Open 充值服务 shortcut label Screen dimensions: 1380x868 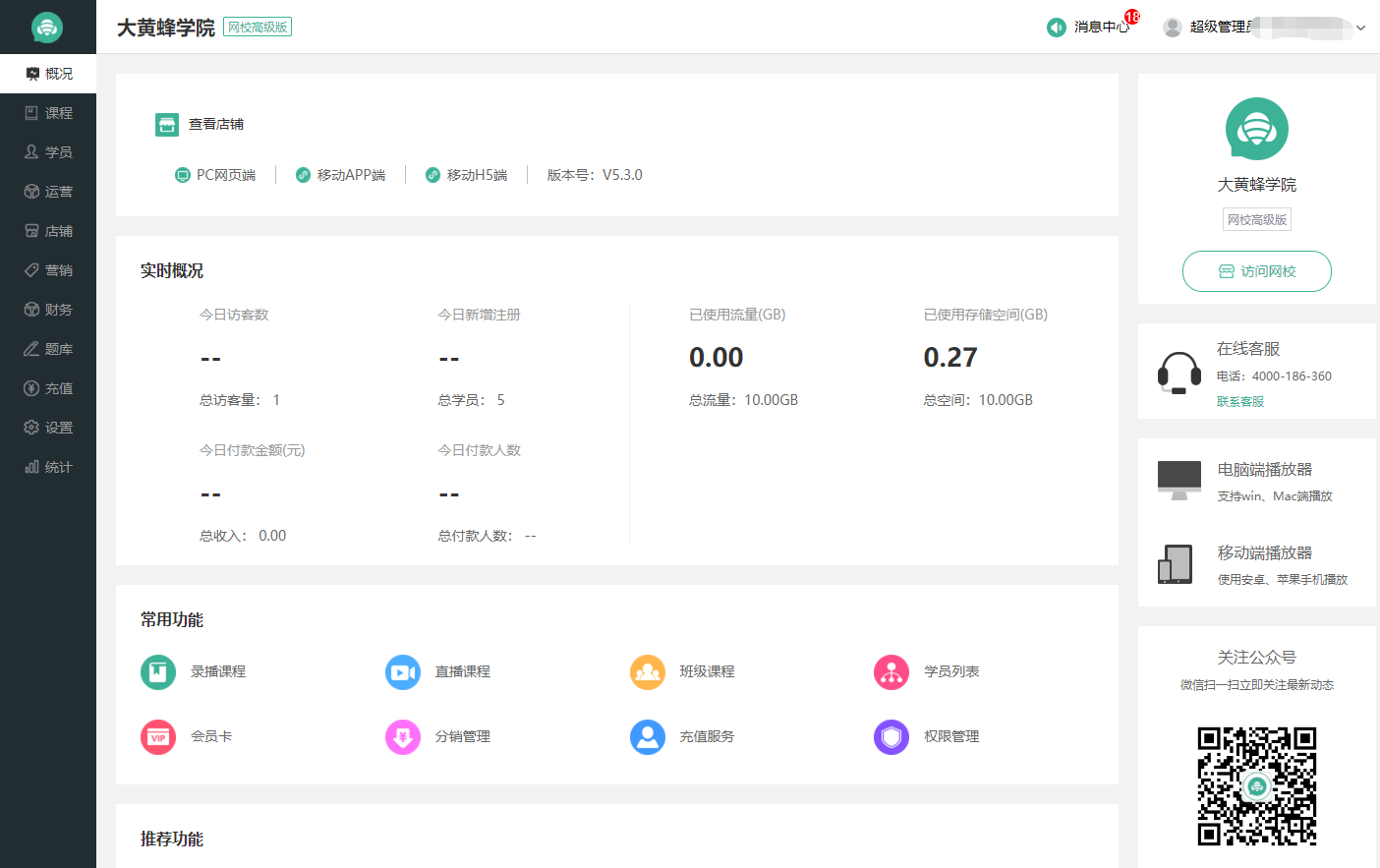point(708,736)
